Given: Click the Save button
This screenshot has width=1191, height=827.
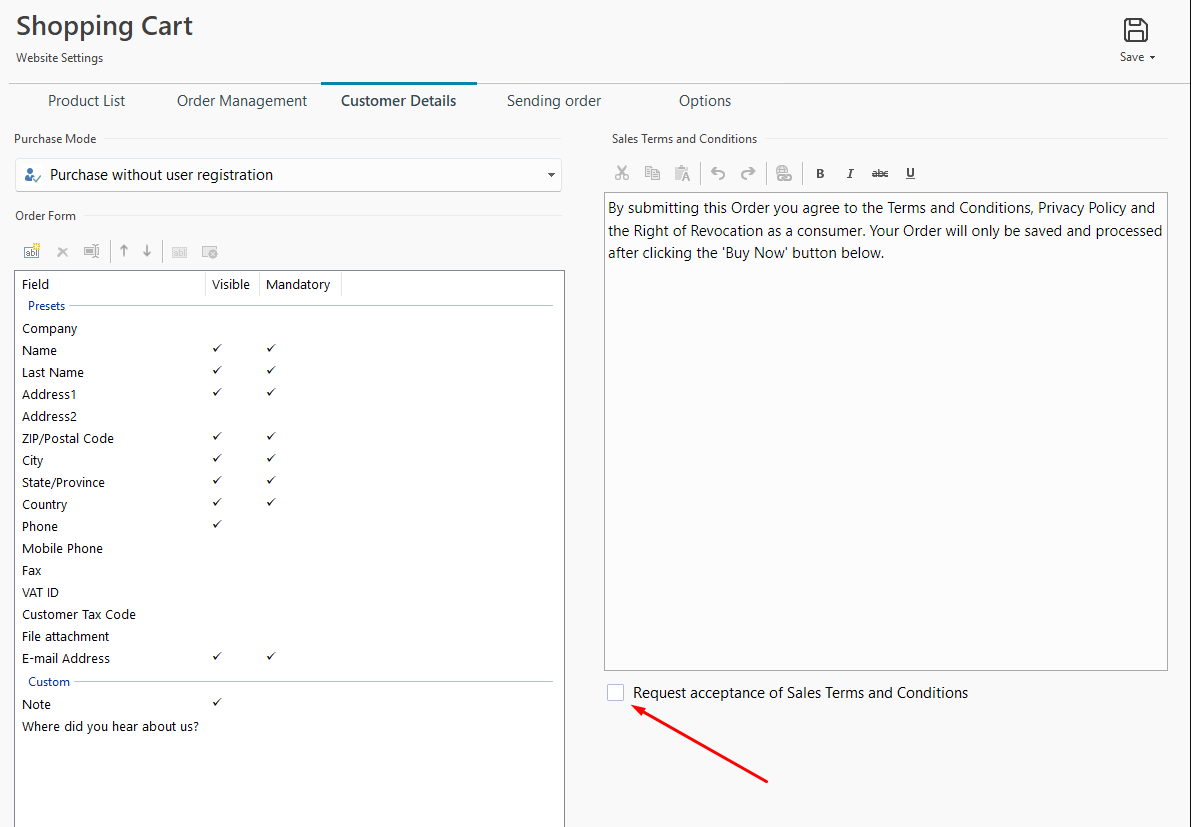Looking at the screenshot, I should point(1135,31).
